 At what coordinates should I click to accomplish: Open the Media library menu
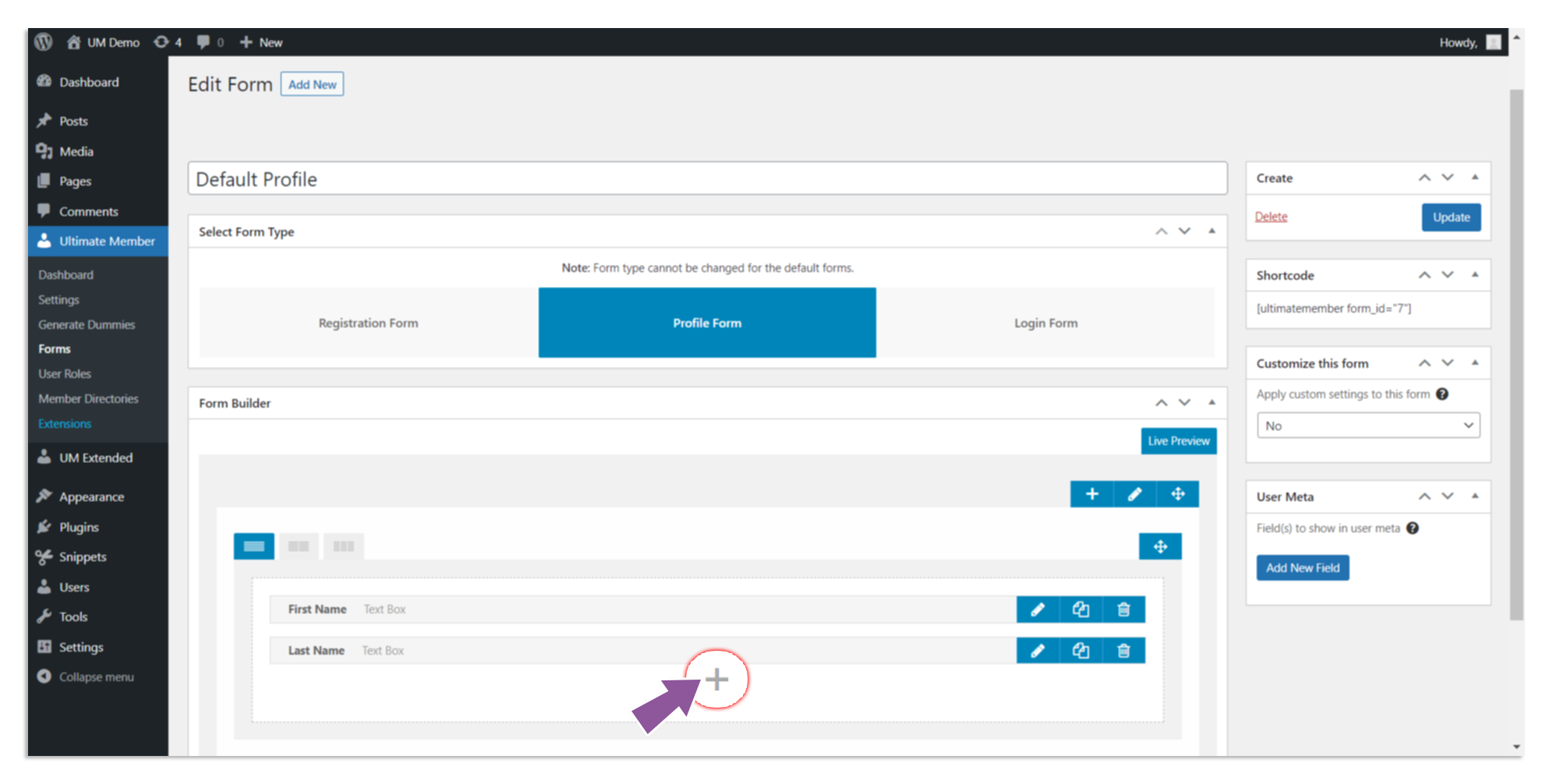click(x=76, y=151)
